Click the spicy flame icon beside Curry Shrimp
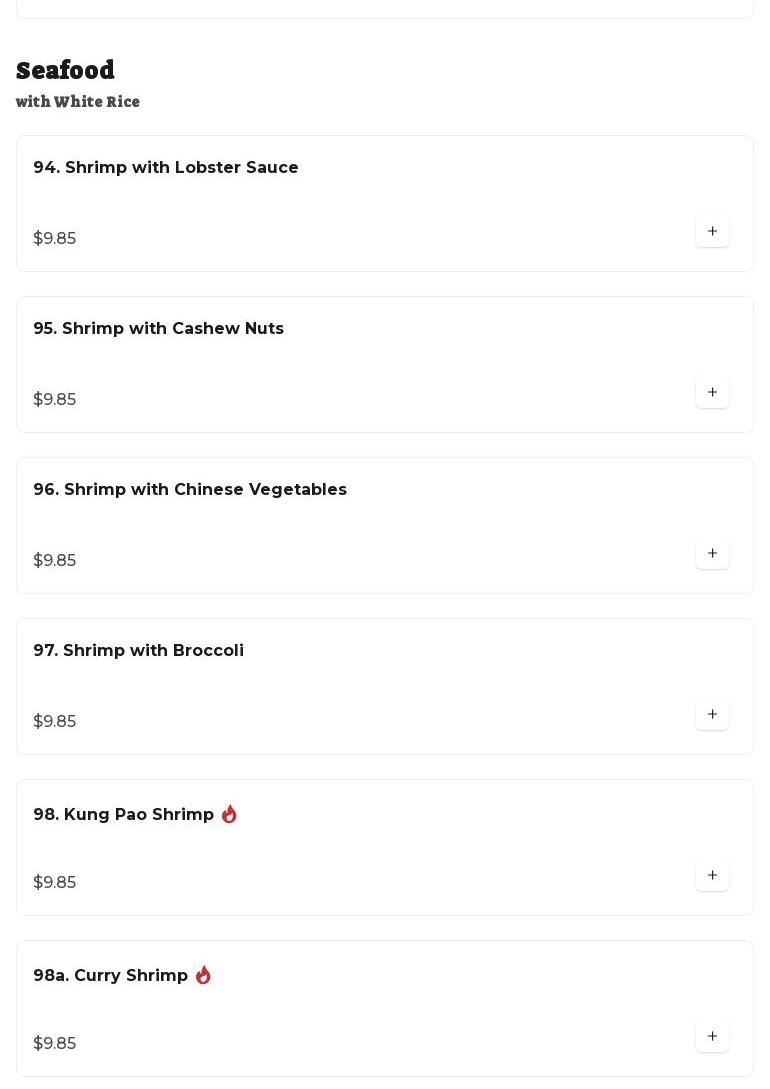 pos(203,975)
